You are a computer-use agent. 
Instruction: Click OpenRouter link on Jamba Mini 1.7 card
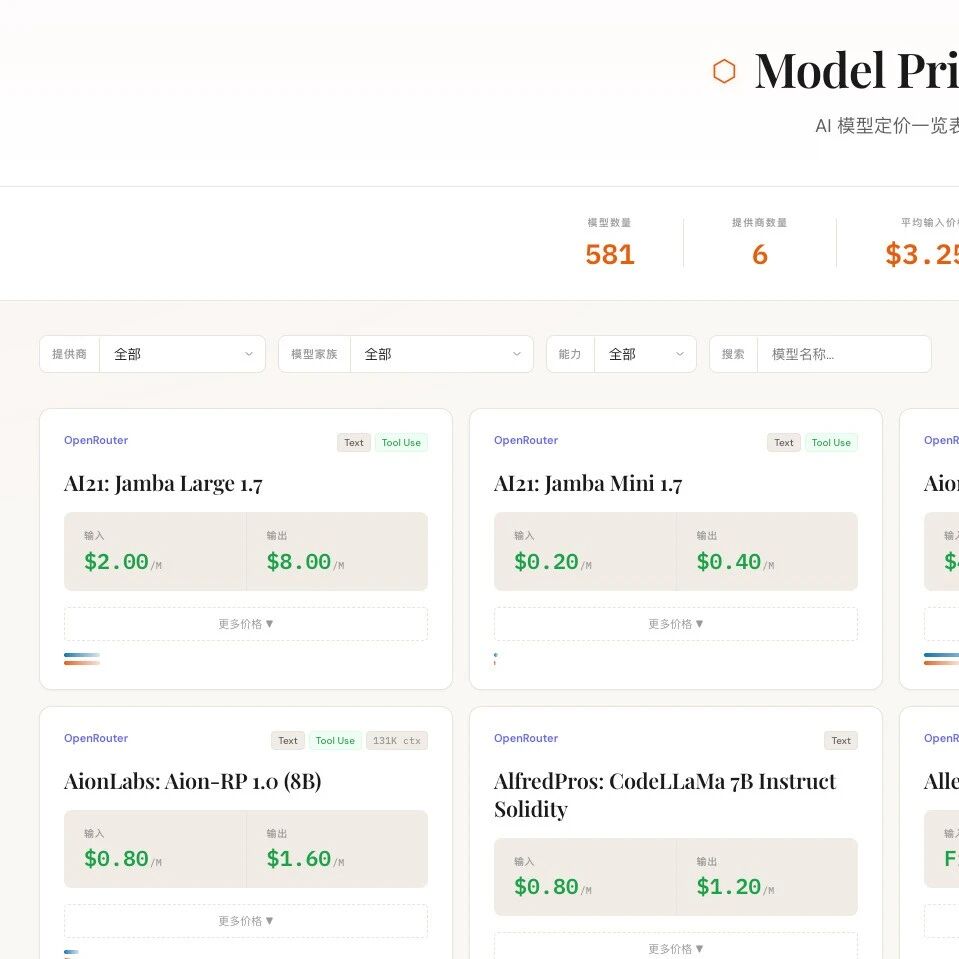tap(526, 440)
